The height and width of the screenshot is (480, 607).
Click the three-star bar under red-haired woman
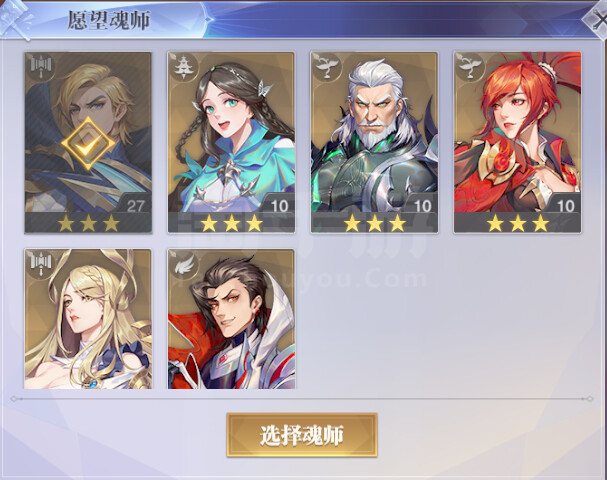point(518,223)
